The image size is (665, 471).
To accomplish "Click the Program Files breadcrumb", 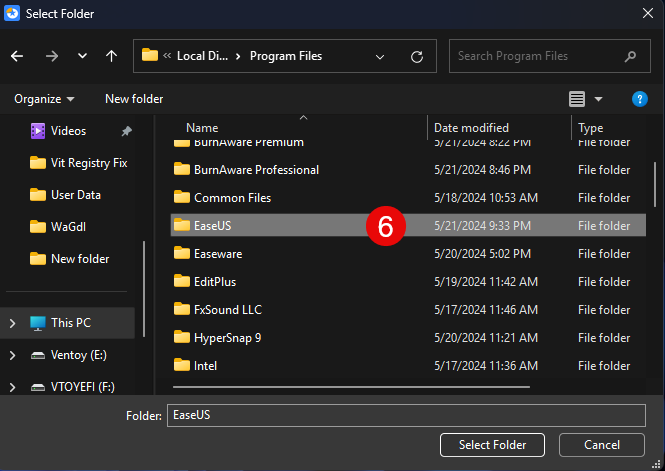I will (x=286, y=56).
